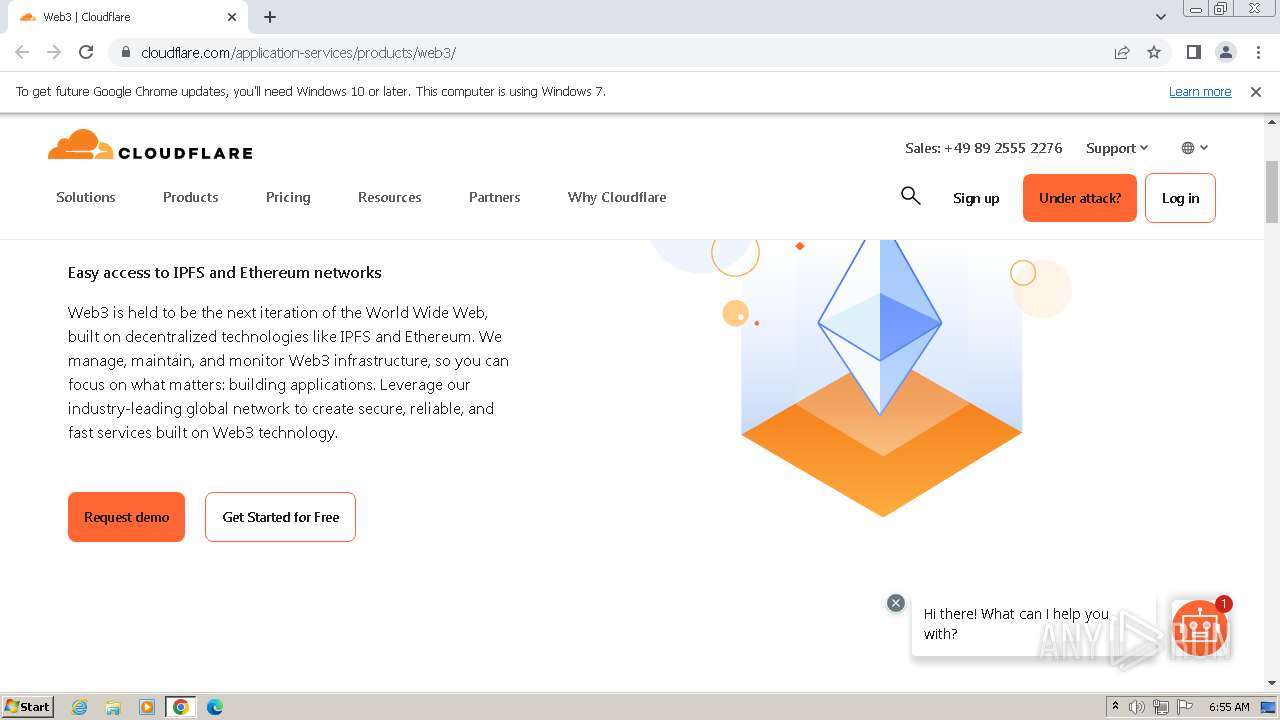Open the volume speaker tray icon
This screenshot has width=1280, height=720.
(x=1137, y=707)
